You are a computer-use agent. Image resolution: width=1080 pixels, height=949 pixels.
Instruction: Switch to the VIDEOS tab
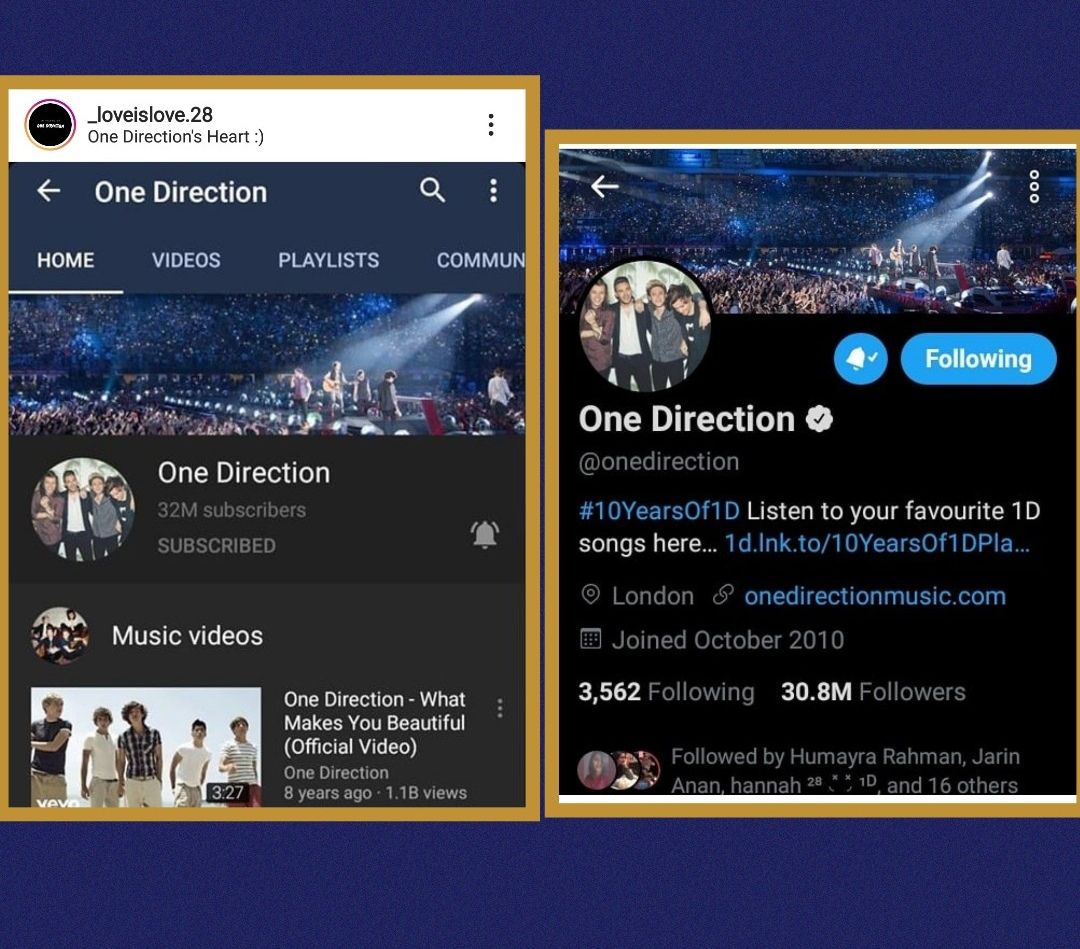point(186,260)
